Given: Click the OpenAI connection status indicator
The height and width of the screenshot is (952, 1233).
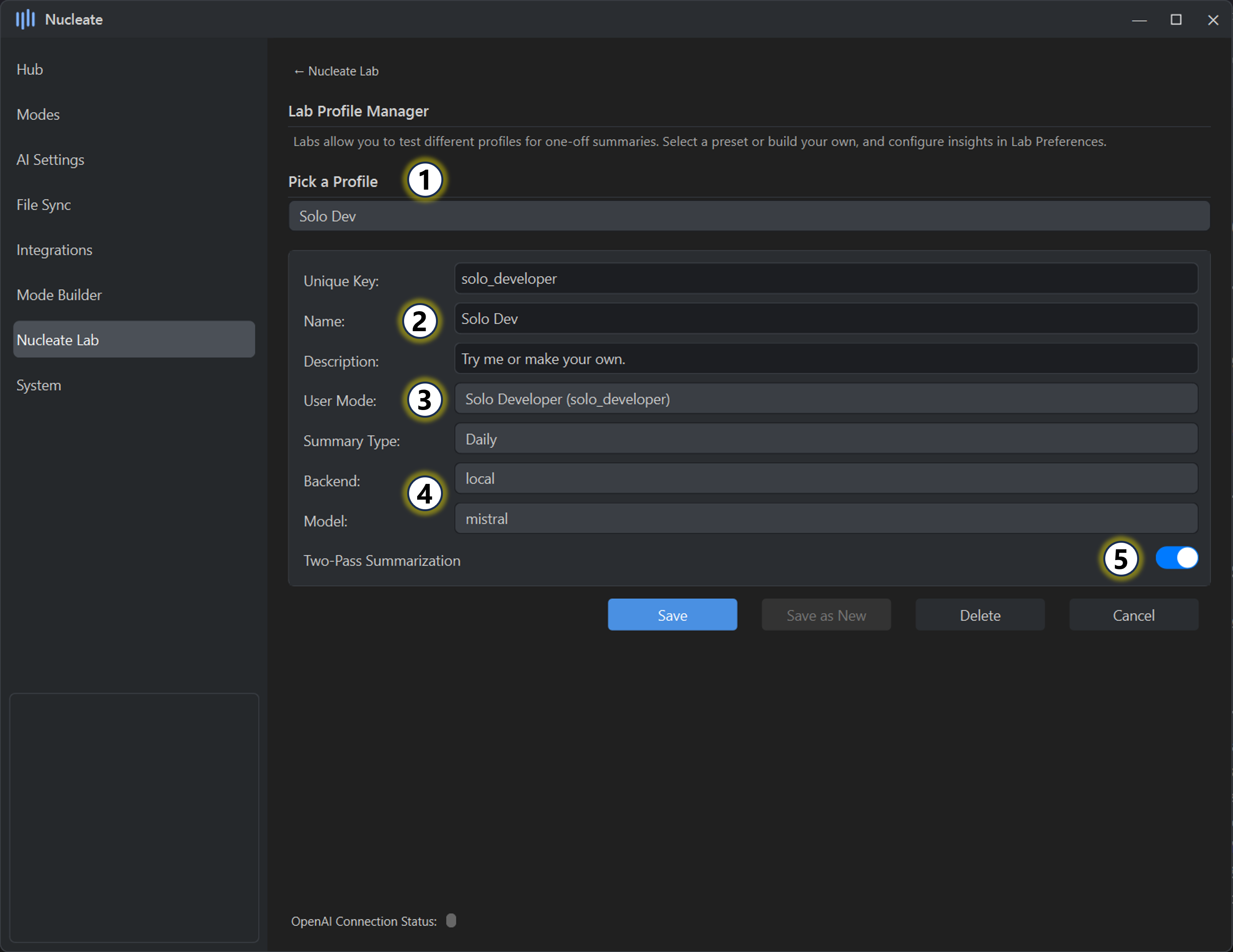Looking at the screenshot, I should pyautogui.click(x=451, y=920).
